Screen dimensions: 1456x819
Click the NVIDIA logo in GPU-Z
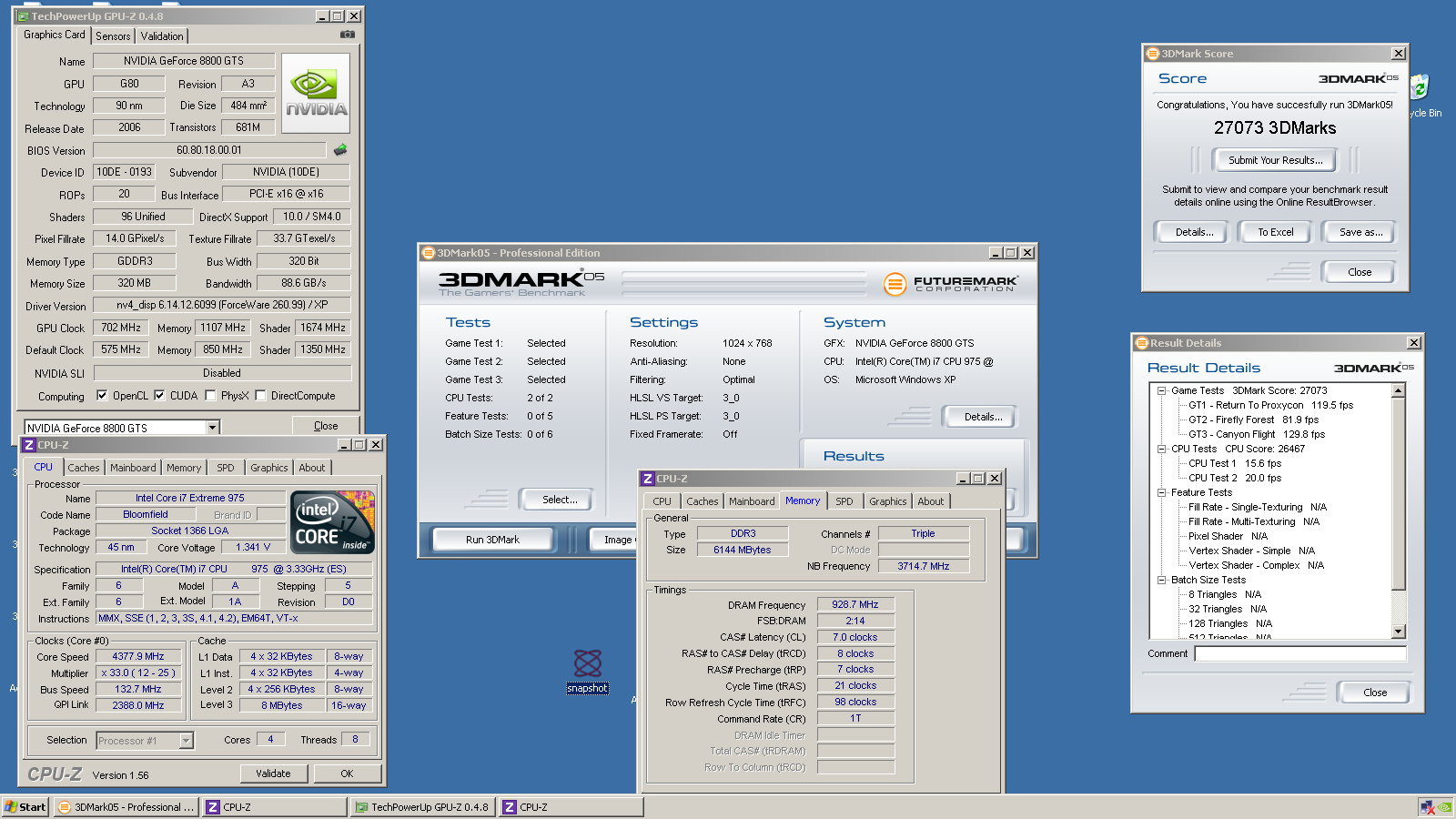coord(316,95)
